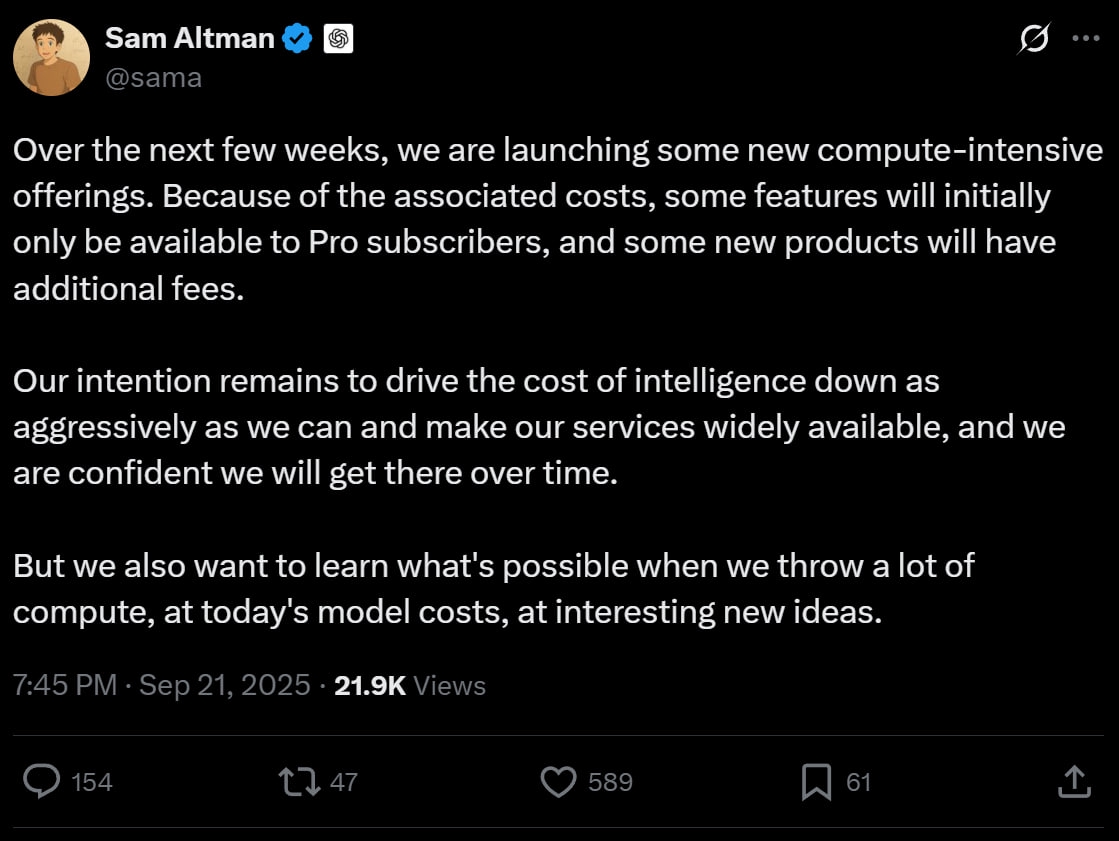Click the 47 reposts count

343,782
